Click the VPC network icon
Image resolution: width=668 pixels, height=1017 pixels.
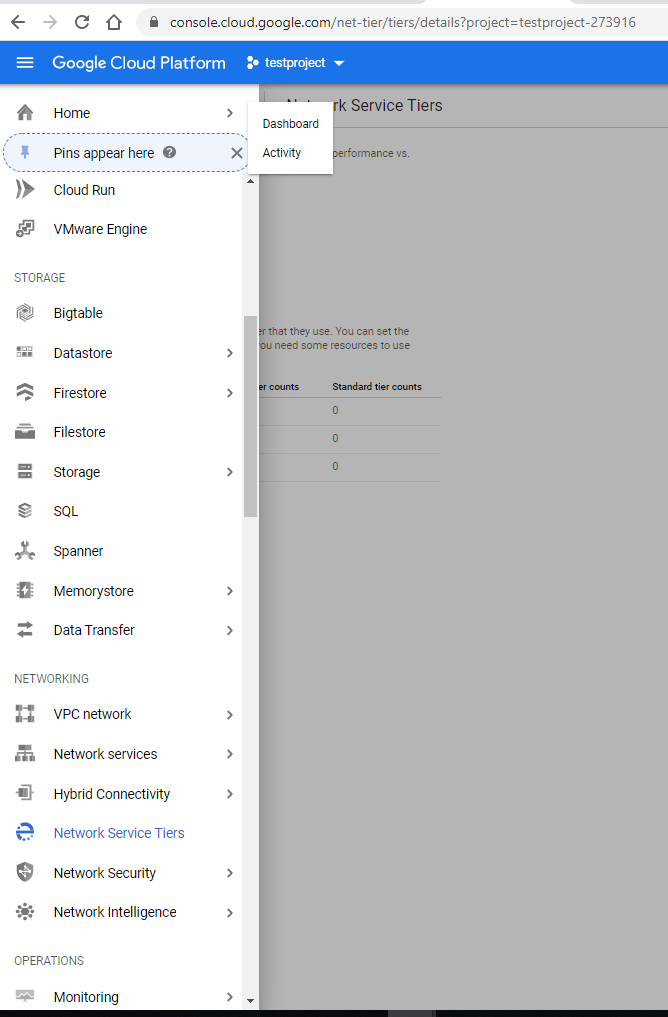(x=25, y=713)
